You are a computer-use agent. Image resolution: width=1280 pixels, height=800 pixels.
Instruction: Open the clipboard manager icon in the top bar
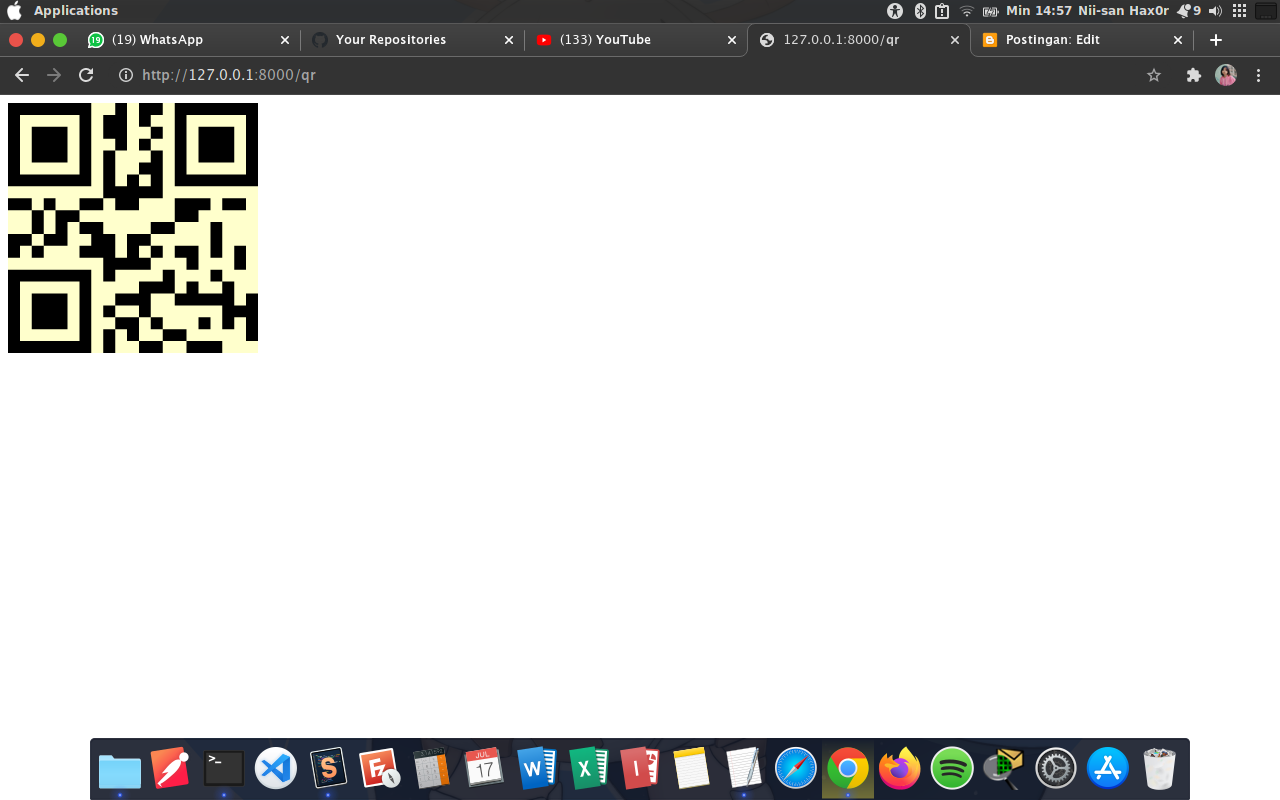942,11
